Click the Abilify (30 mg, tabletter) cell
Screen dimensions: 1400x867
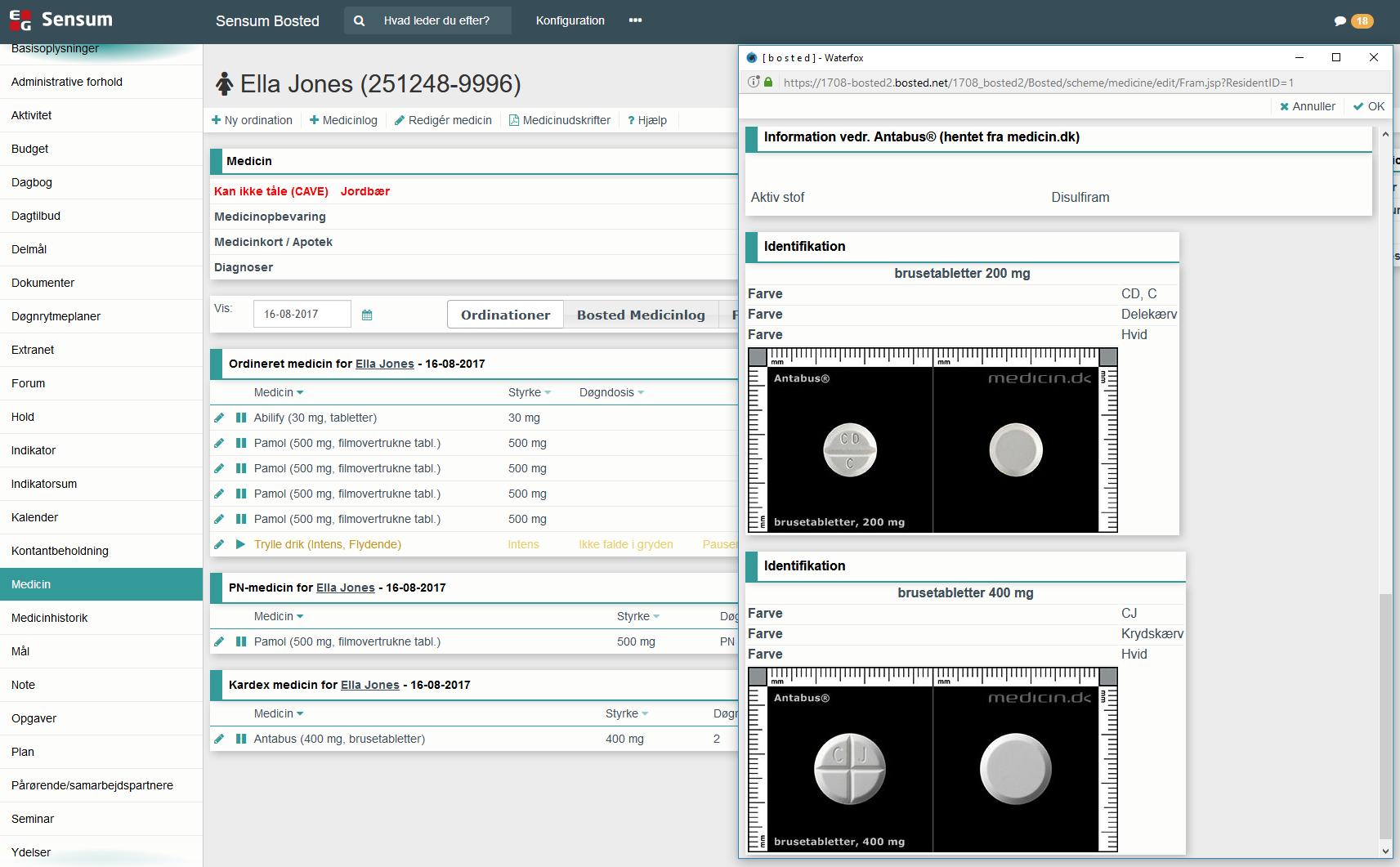[x=315, y=418]
